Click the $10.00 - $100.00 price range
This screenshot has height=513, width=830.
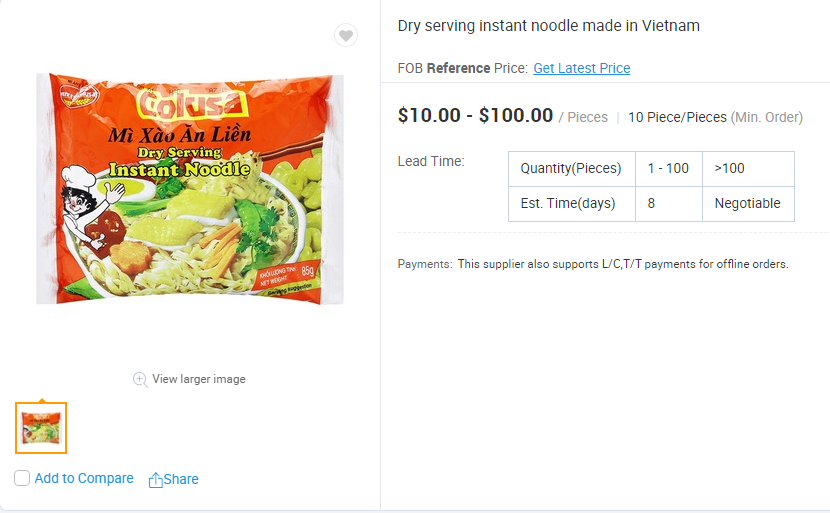[475, 116]
